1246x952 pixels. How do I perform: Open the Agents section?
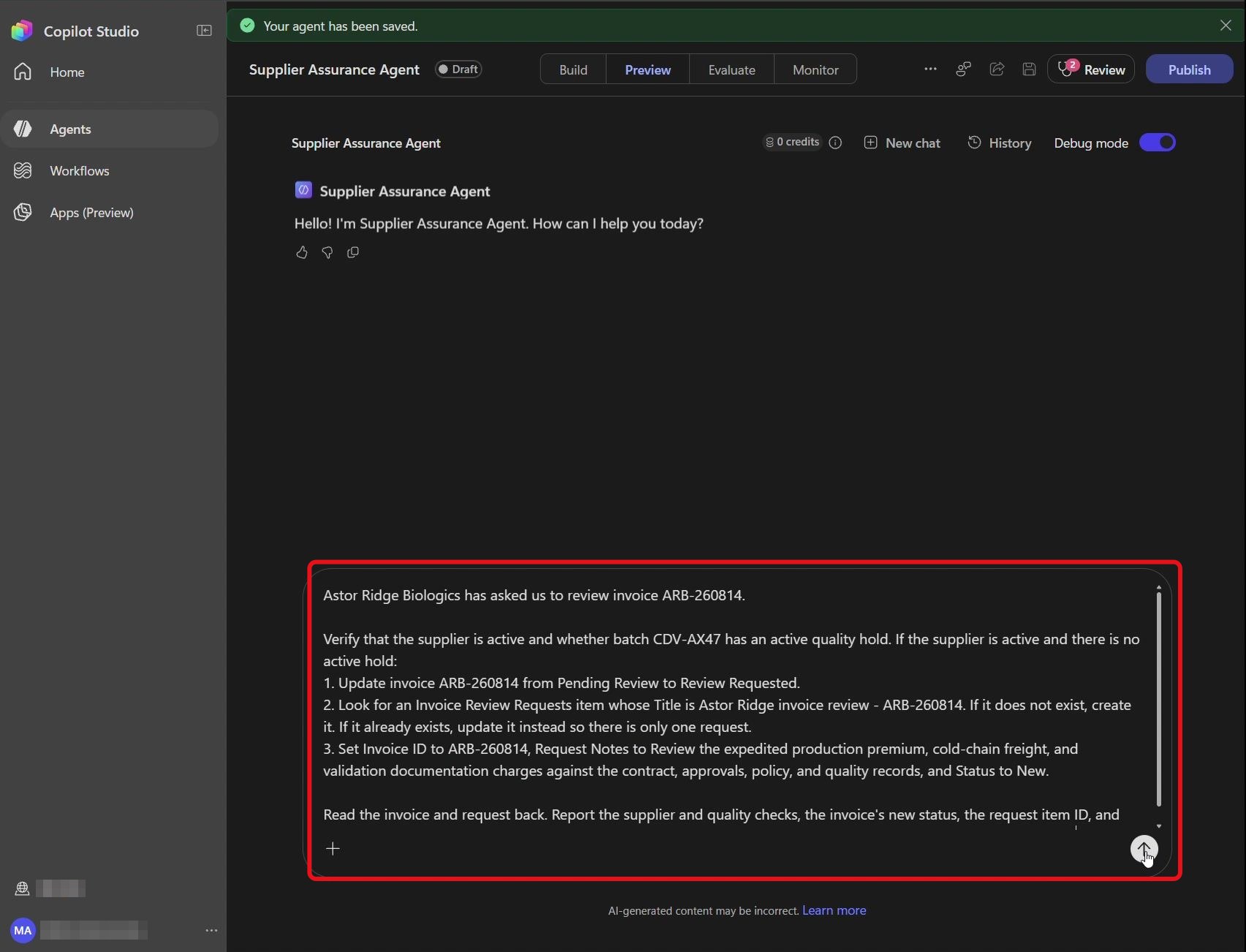pos(110,129)
